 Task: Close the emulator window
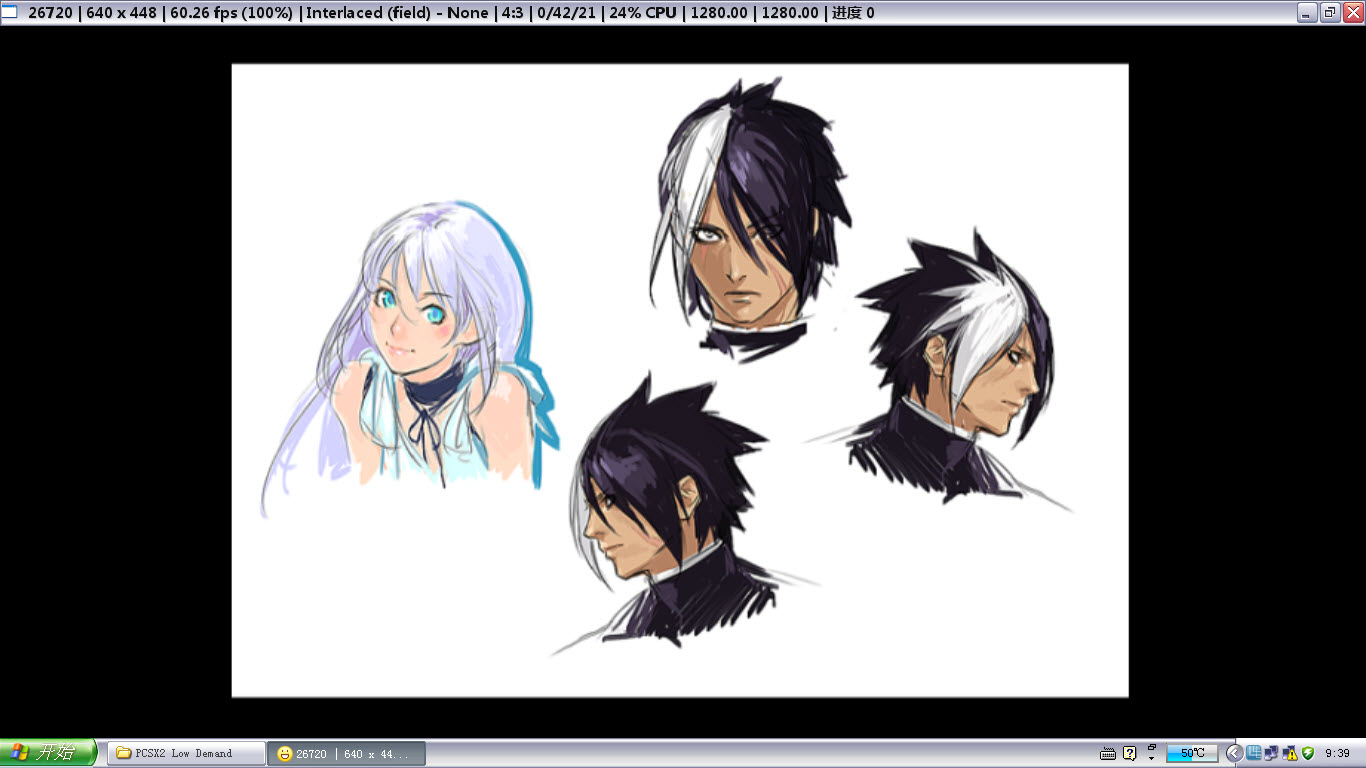(x=1353, y=13)
